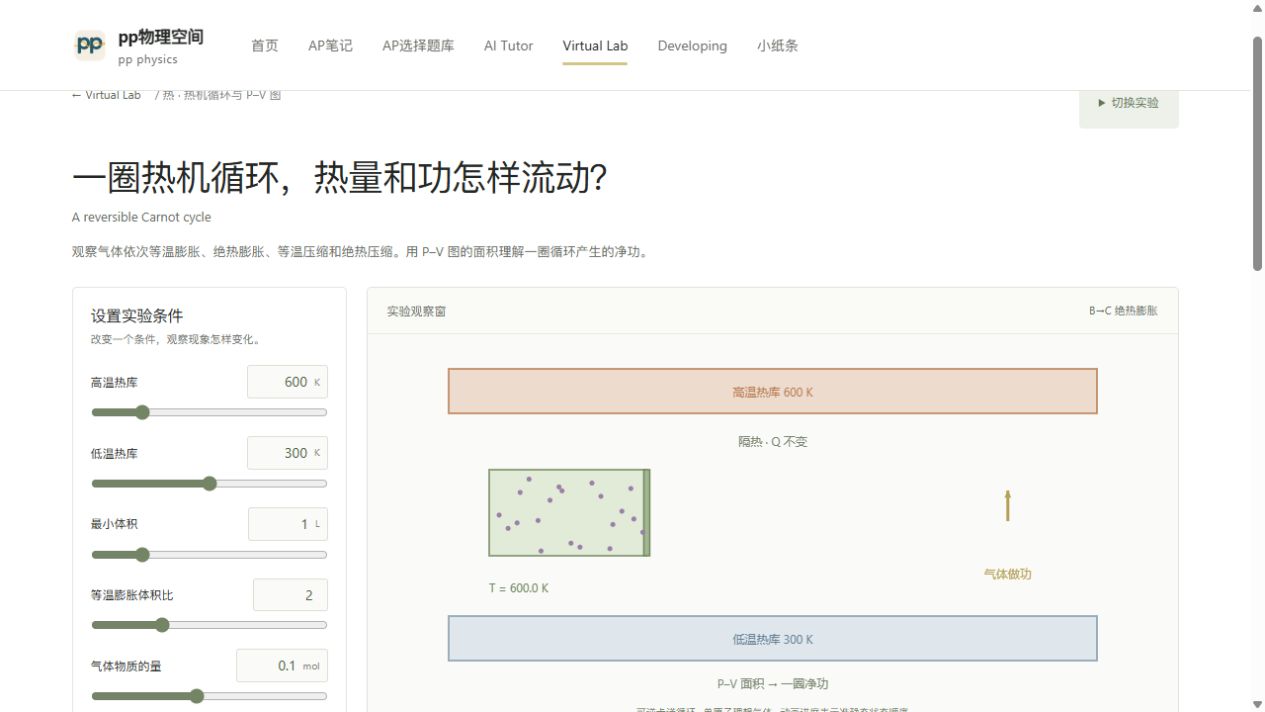The width and height of the screenshot is (1265, 712).
Task: Click the 气体物质的量 slider handle
Action: point(197,696)
